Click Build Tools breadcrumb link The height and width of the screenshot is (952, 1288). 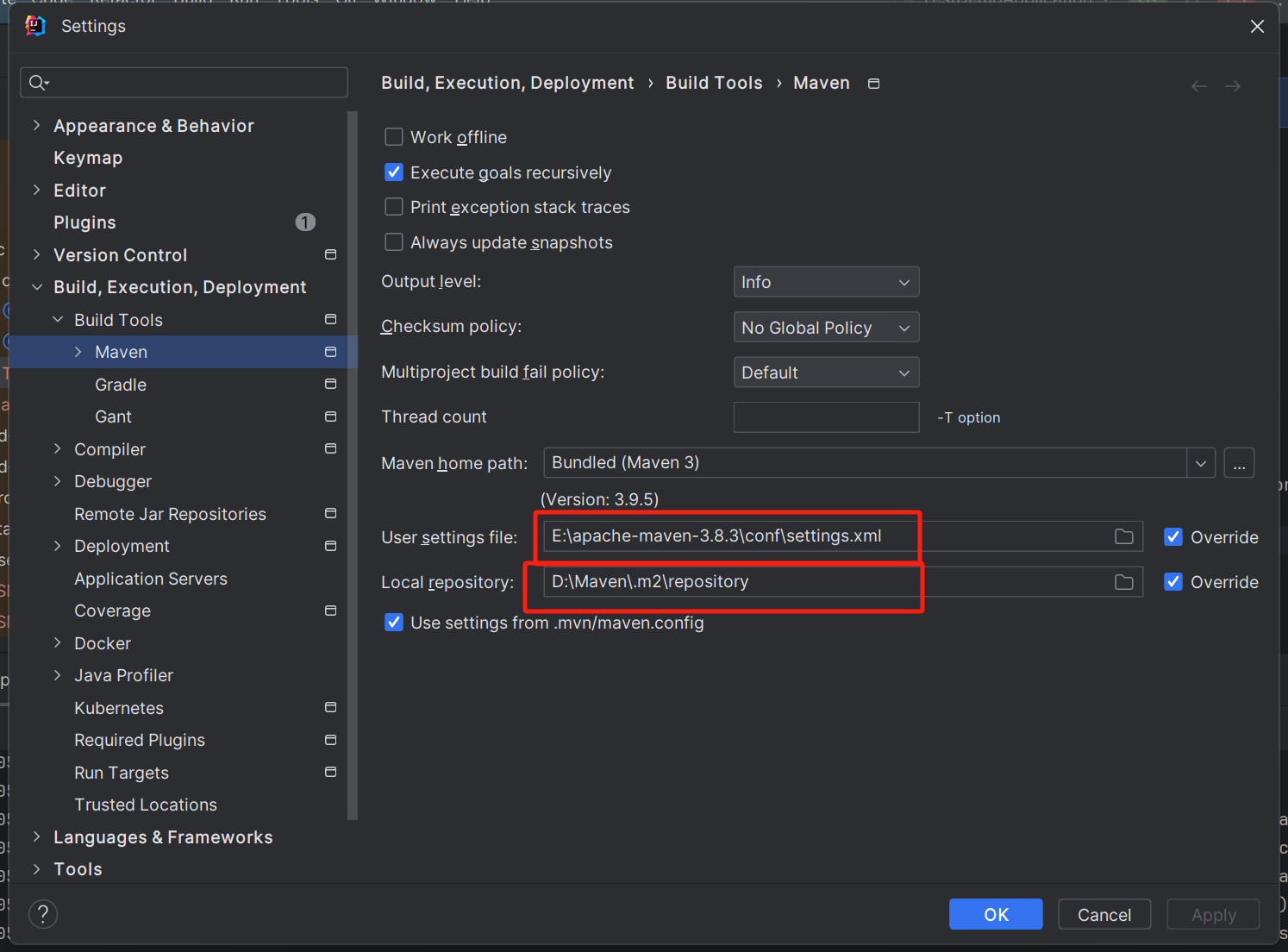pos(714,83)
